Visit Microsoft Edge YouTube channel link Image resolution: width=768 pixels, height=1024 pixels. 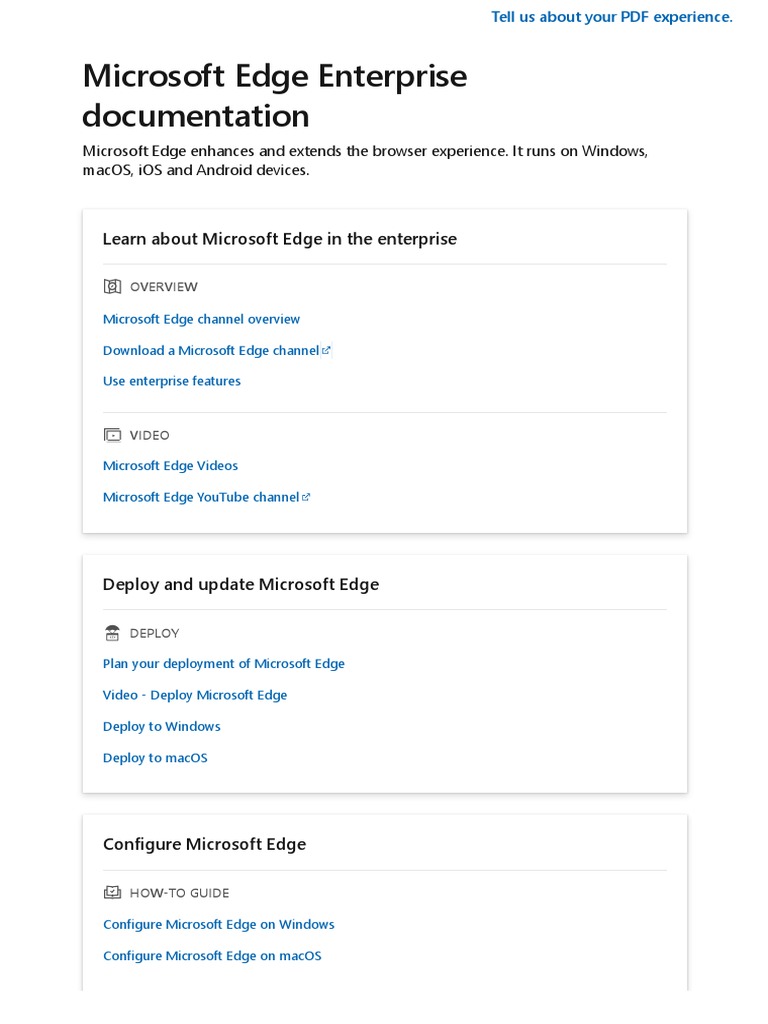200,497
